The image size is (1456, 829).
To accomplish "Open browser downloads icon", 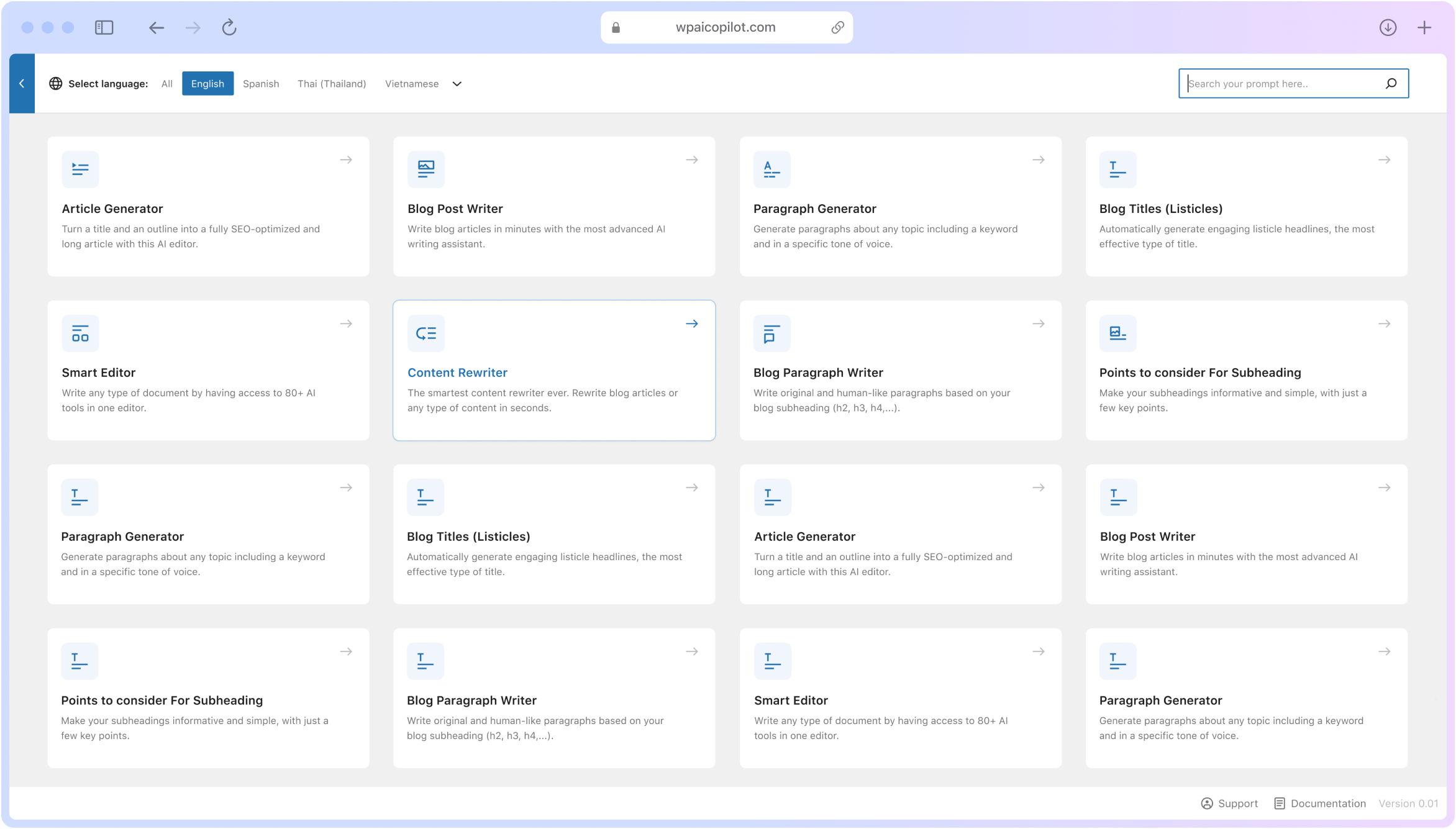I will coord(1388,27).
